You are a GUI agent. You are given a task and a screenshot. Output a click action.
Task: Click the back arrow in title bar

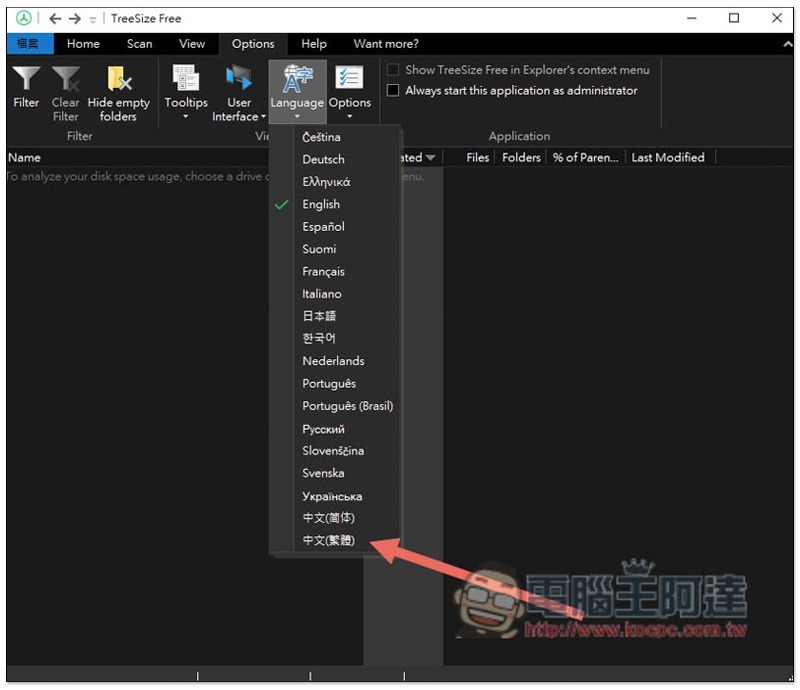point(55,18)
